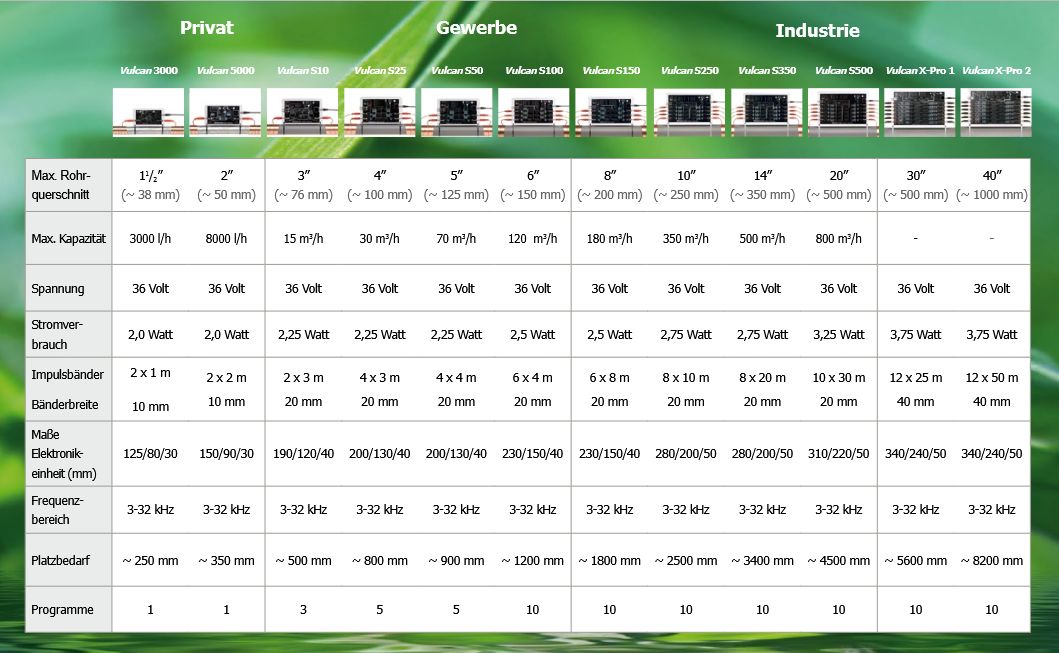This screenshot has width=1059, height=653.
Task: Switch to the Gewerbe category heading
Action: (x=476, y=28)
